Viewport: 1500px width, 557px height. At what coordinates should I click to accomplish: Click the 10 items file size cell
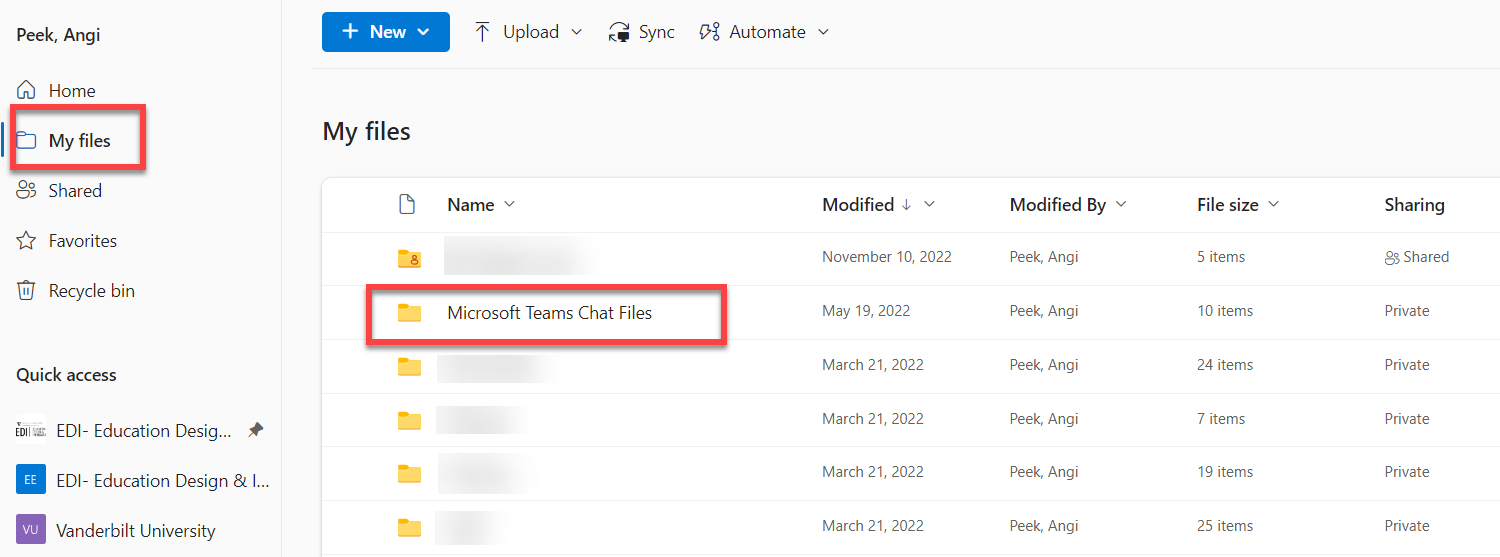(1225, 311)
